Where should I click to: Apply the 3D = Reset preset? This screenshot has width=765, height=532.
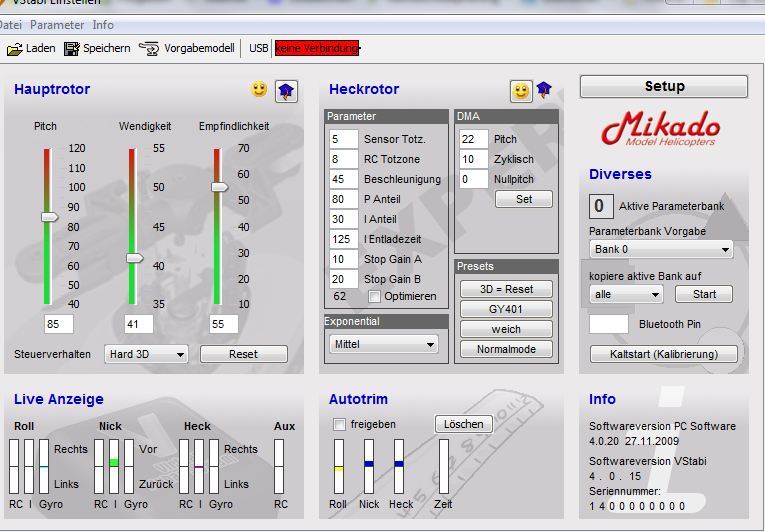point(506,289)
